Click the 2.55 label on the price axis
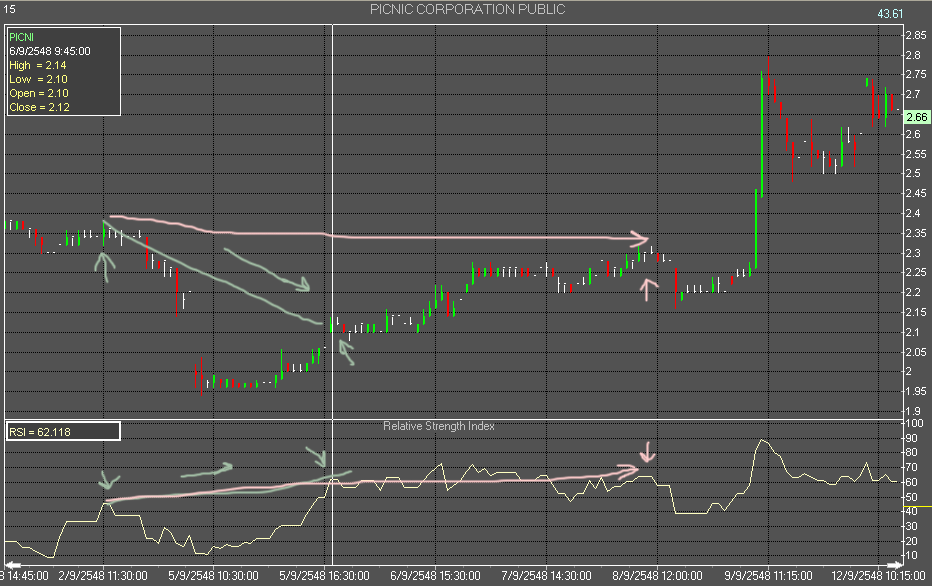The image size is (932, 586). pyautogui.click(x=916, y=154)
